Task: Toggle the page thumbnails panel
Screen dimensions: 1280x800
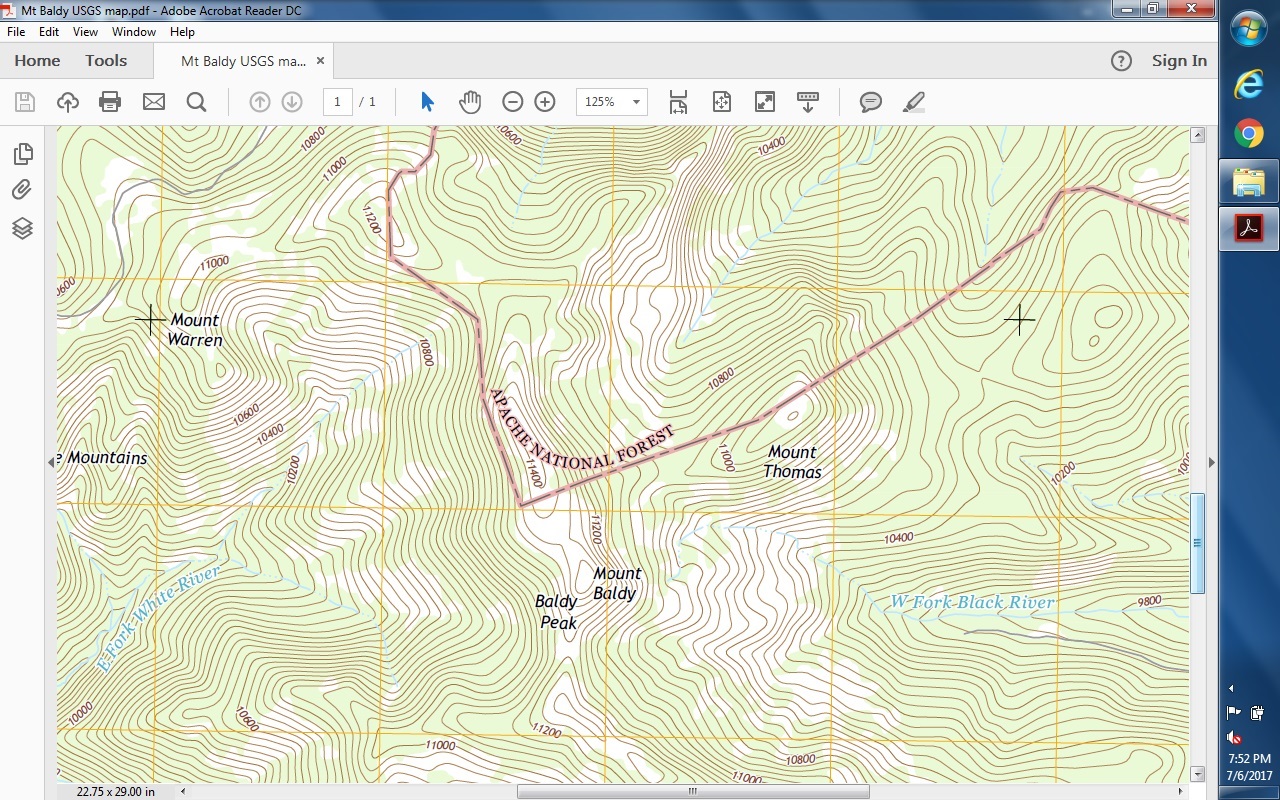Action: pos(22,153)
